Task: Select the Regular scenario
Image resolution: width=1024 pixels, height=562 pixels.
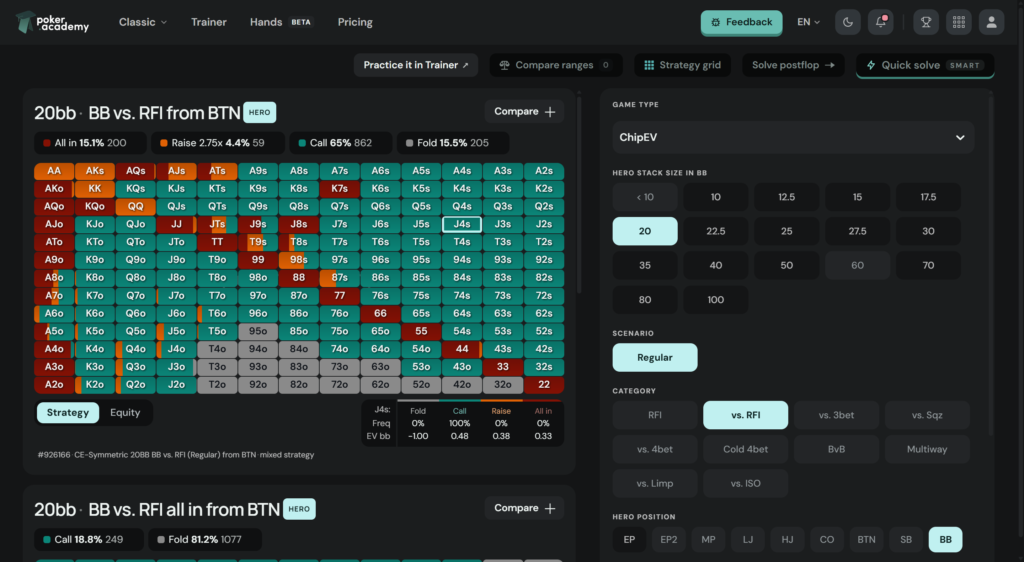Action: (654, 358)
